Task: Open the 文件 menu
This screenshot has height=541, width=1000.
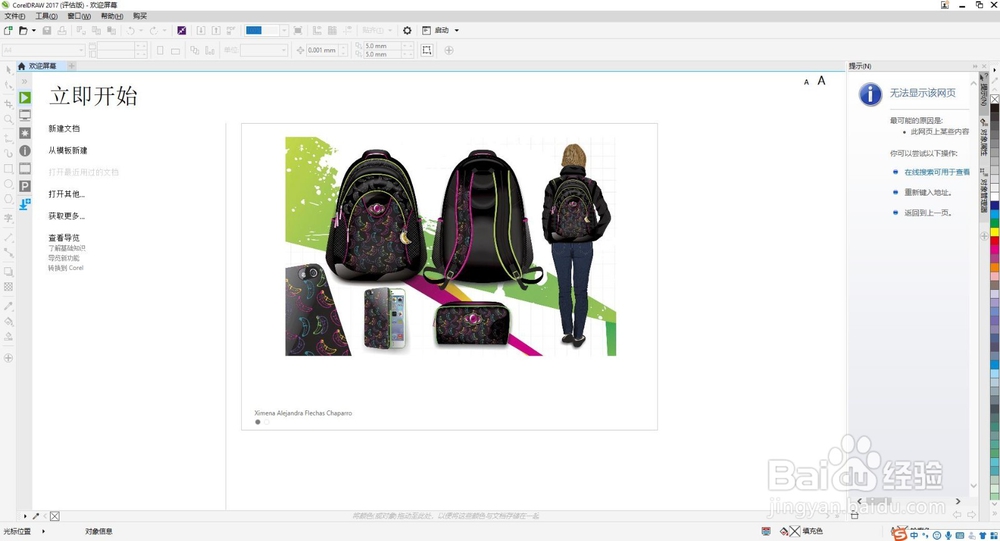Action: coord(15,16)
